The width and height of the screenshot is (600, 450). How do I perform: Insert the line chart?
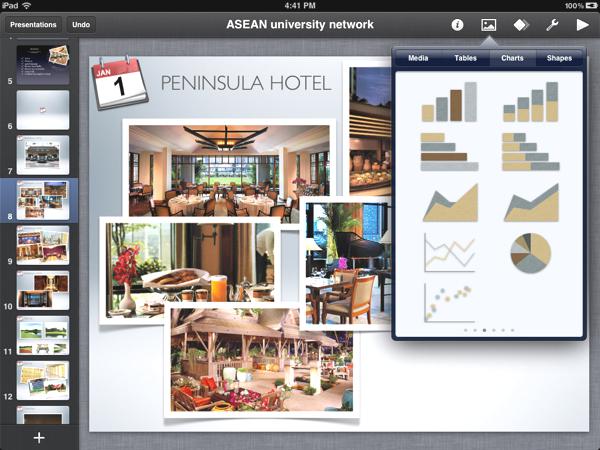click(450, 253)
